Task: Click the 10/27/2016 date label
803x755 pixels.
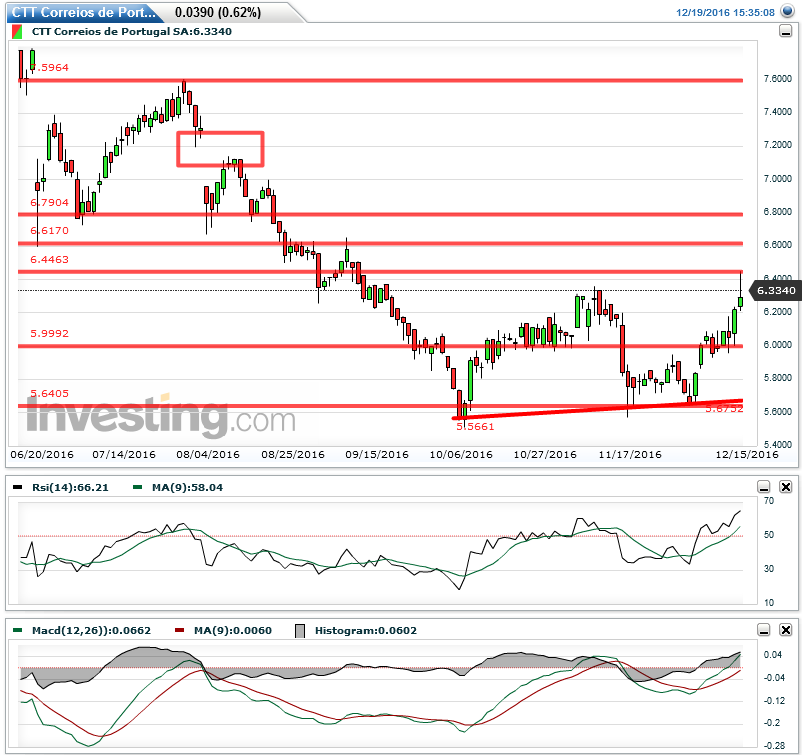Action: click(x=545, y=454)
